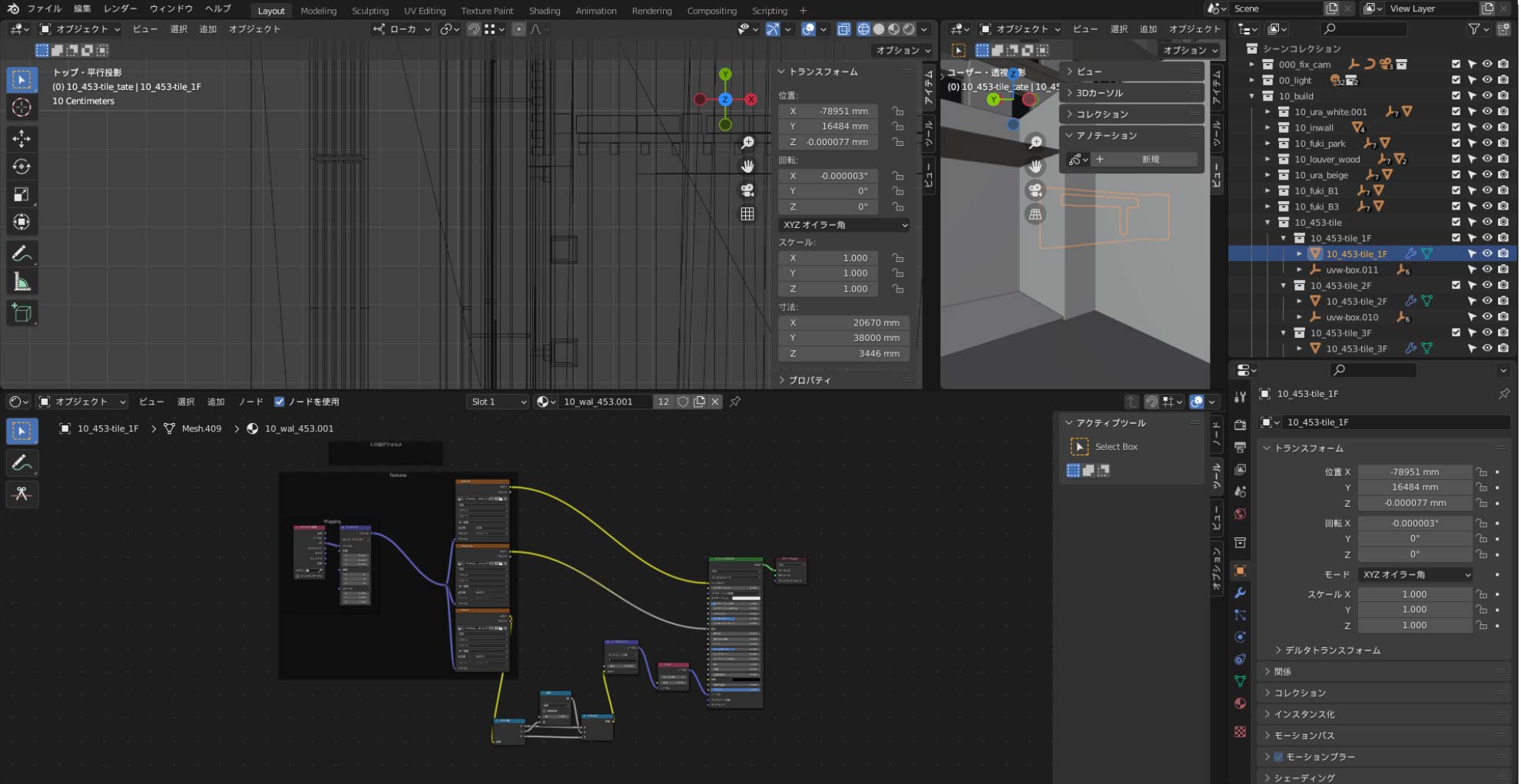Click the camera view icon in viewport gizmo

pos(747,190)
